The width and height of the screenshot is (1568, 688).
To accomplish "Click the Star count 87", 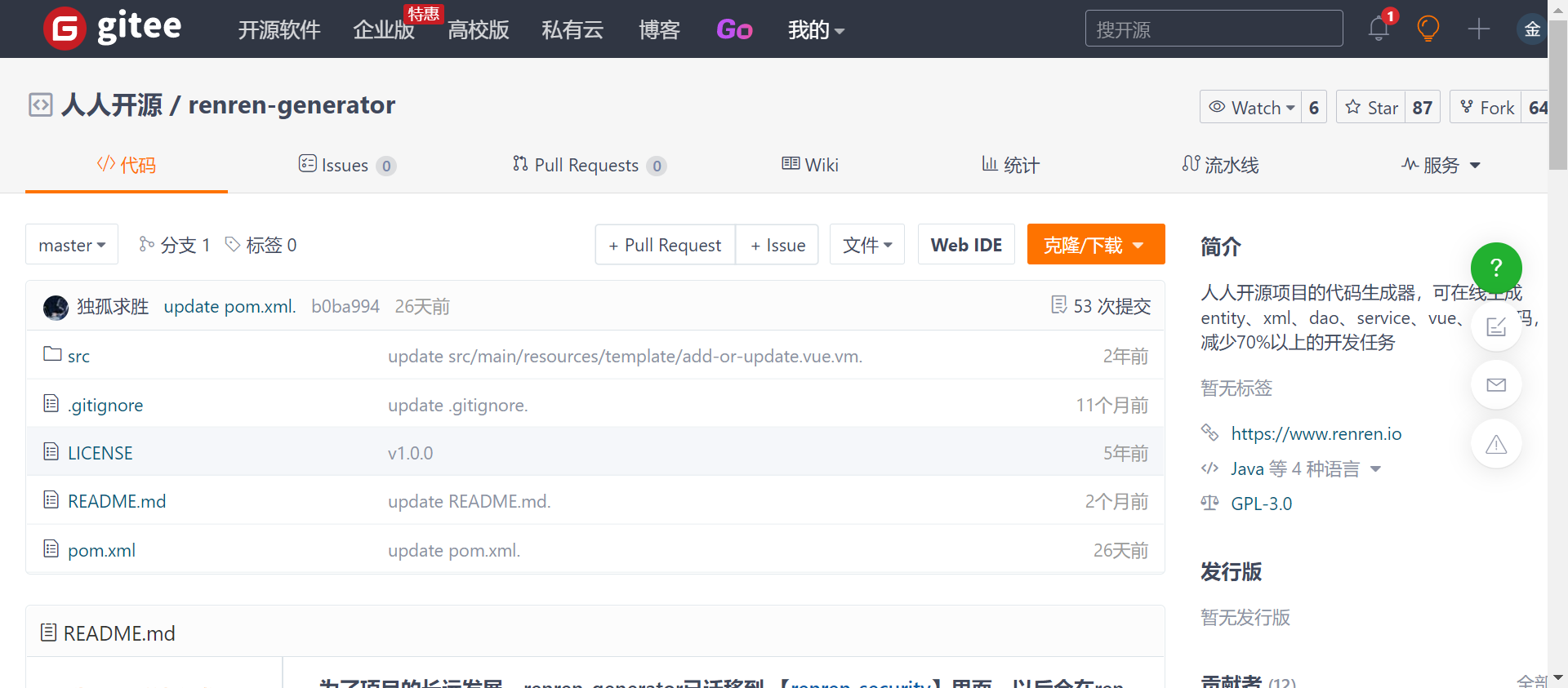I will [1423, 107].
